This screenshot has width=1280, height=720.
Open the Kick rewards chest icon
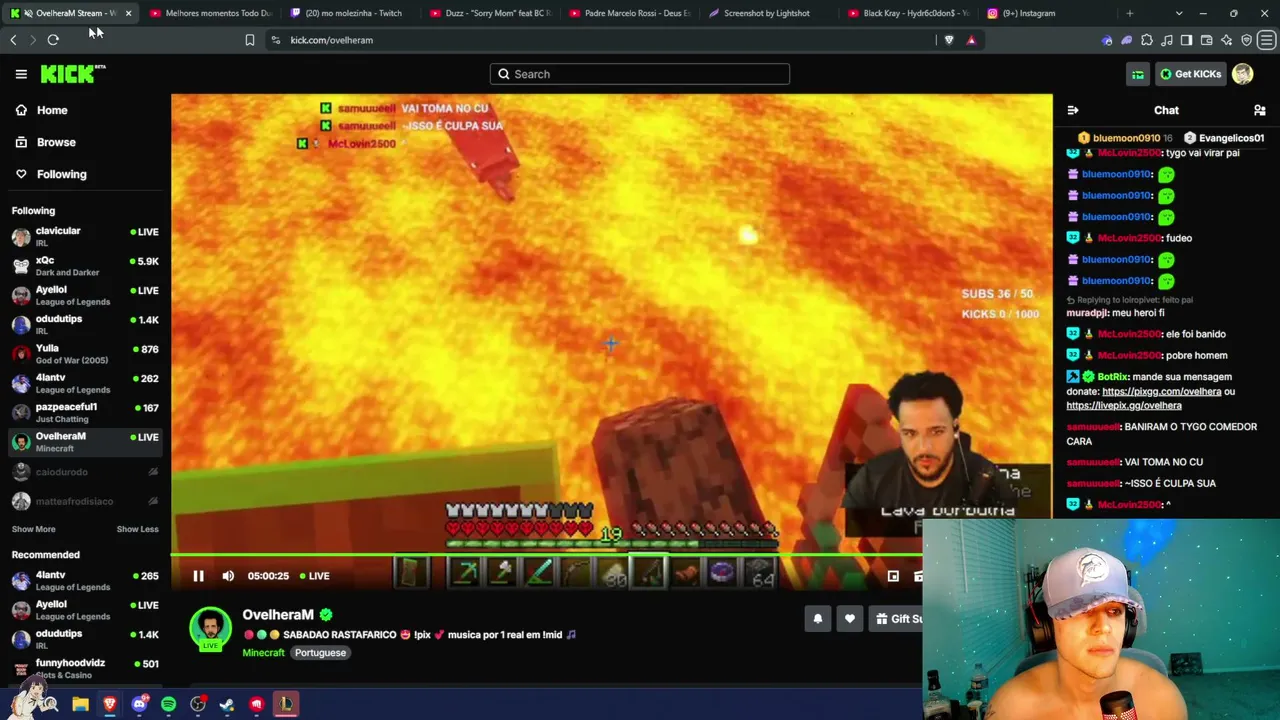click(1138, 74)
